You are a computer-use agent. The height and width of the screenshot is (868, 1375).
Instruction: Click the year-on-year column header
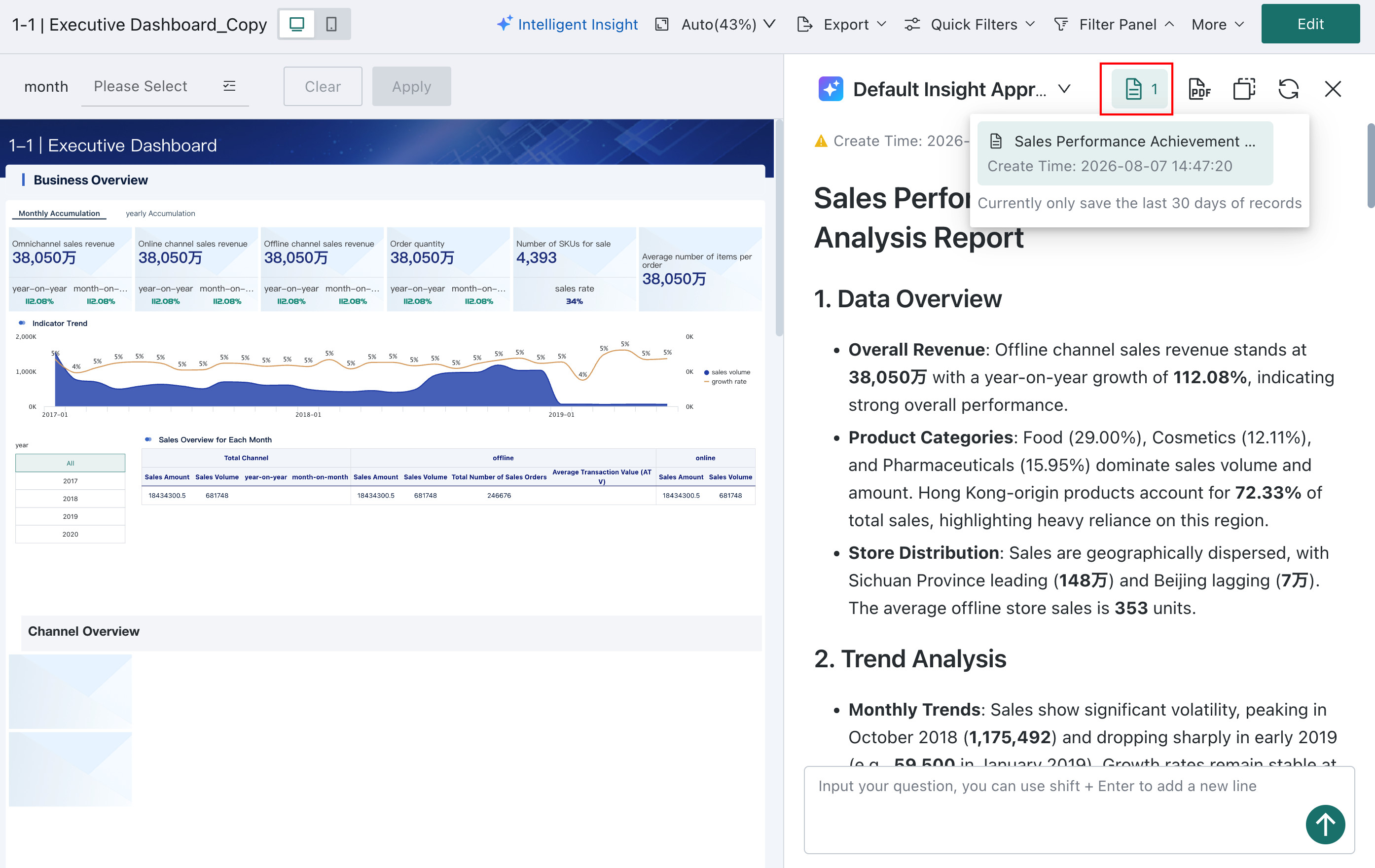click(x=265, y=477)
